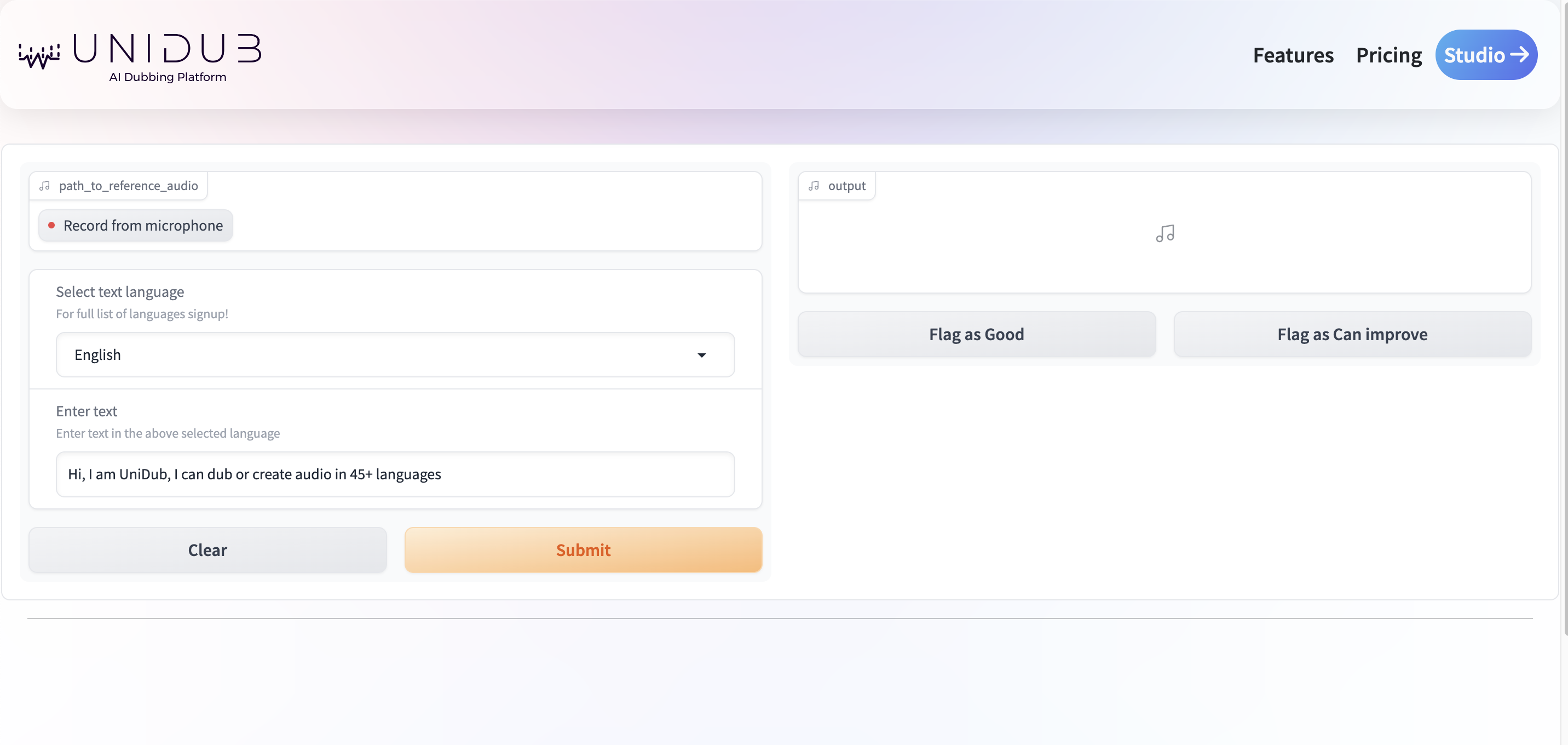The height and width of the screenshot is (745, 1568).
Task: Click the AI Dubbing Platform tagline
Action: tap(168, 77)
